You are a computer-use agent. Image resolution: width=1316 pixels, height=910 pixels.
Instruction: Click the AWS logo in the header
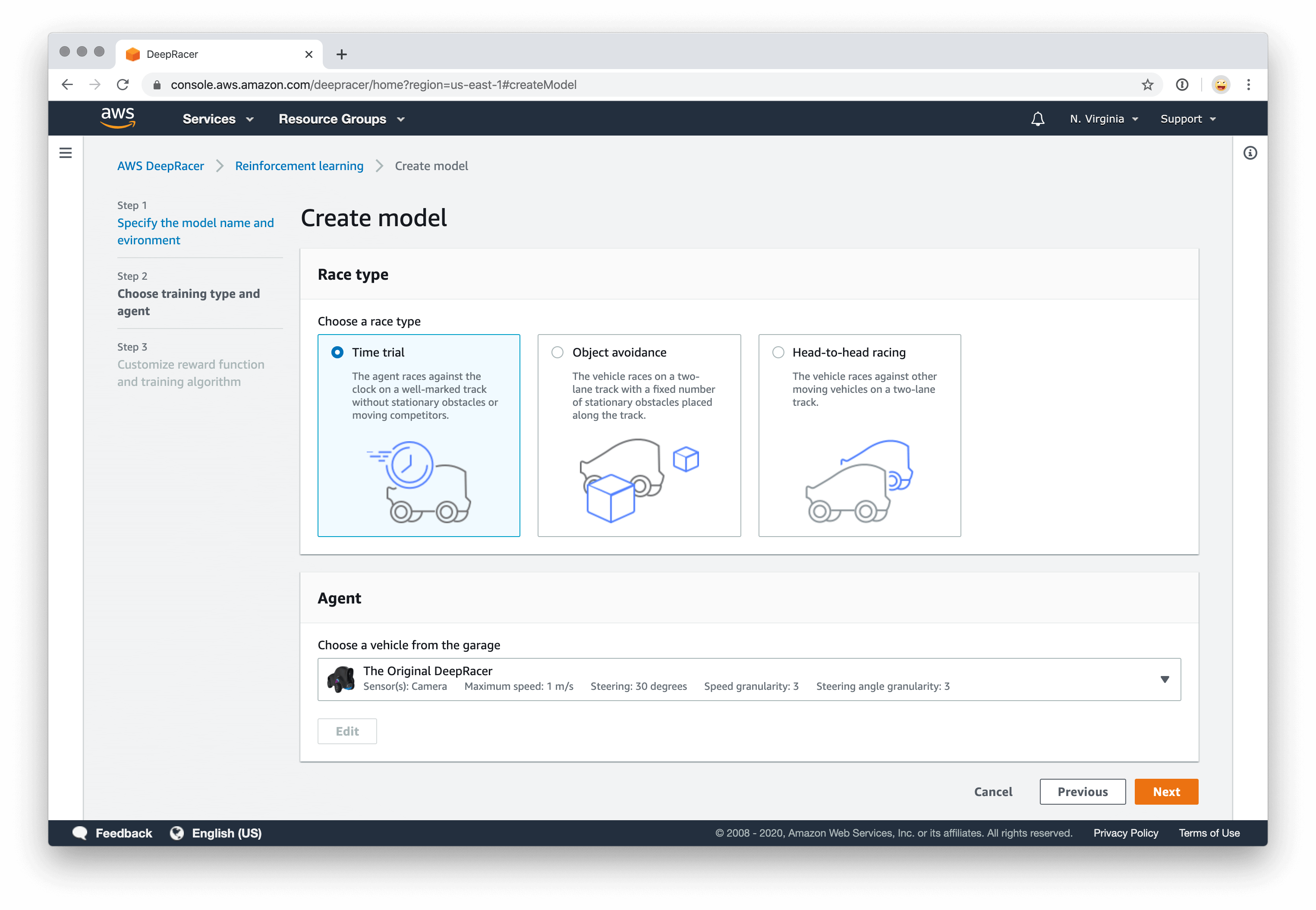[x=118, y=117]
